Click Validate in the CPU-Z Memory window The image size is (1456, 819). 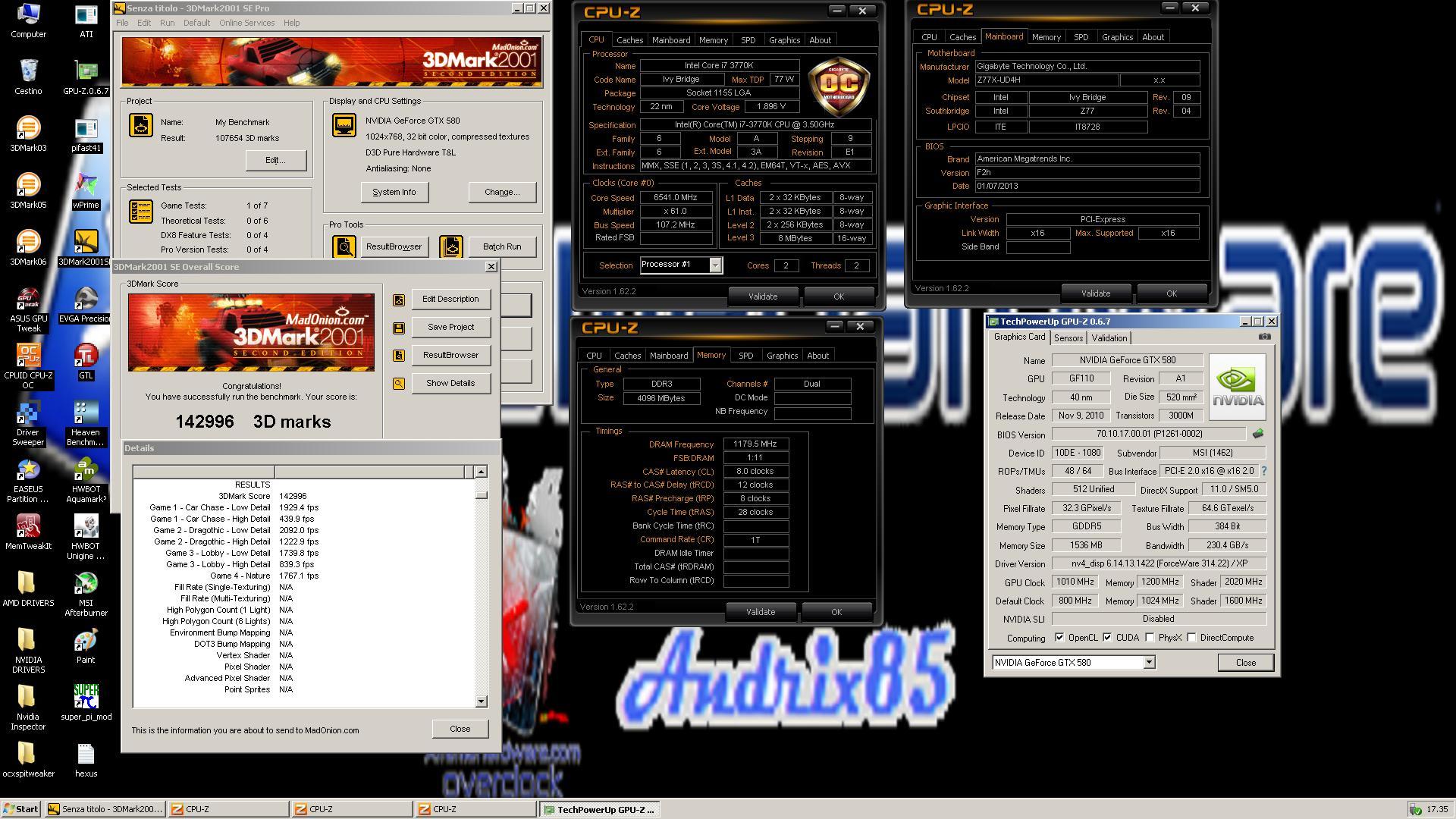(761, 612)
